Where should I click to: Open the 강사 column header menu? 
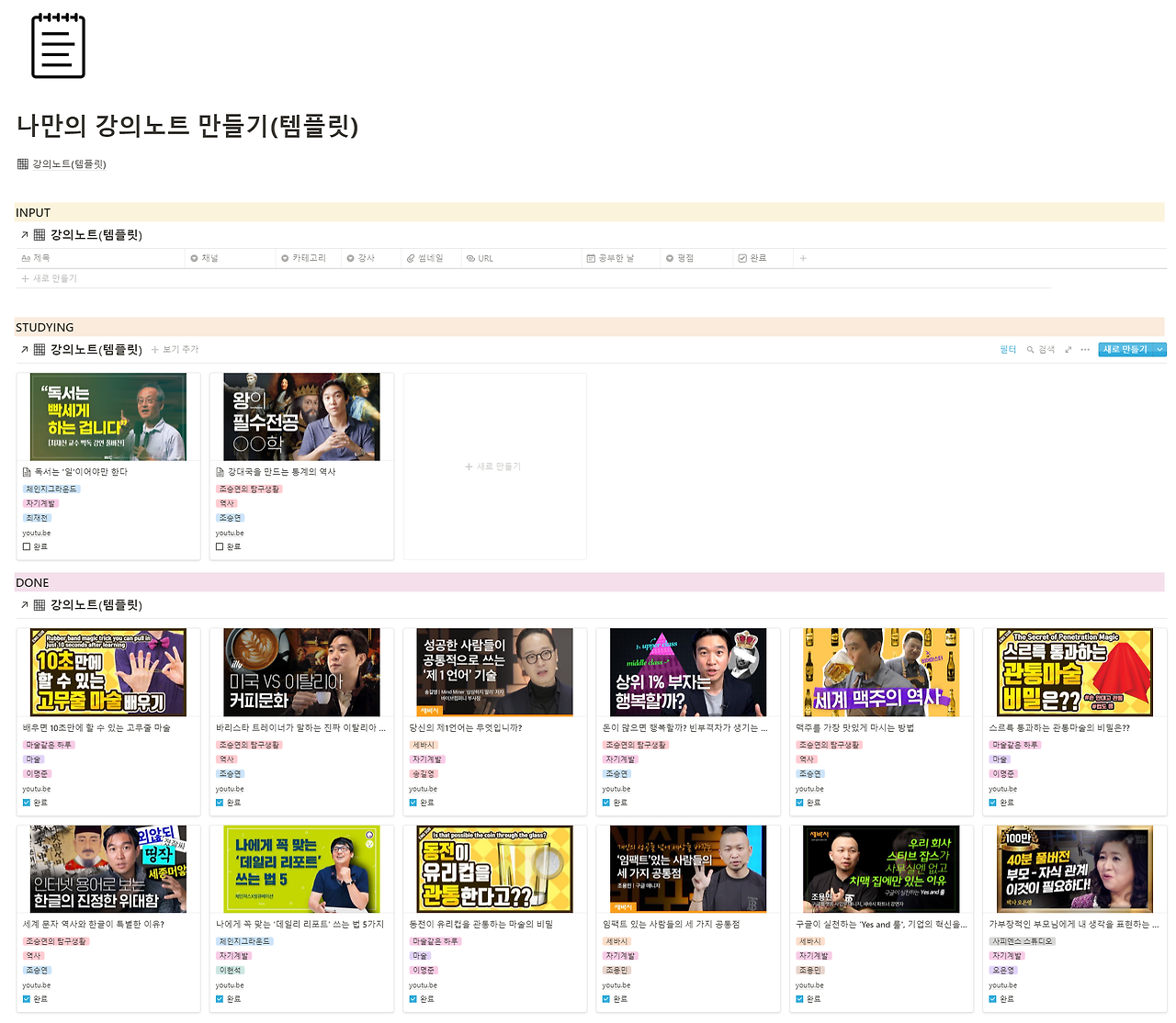(371, 258)
